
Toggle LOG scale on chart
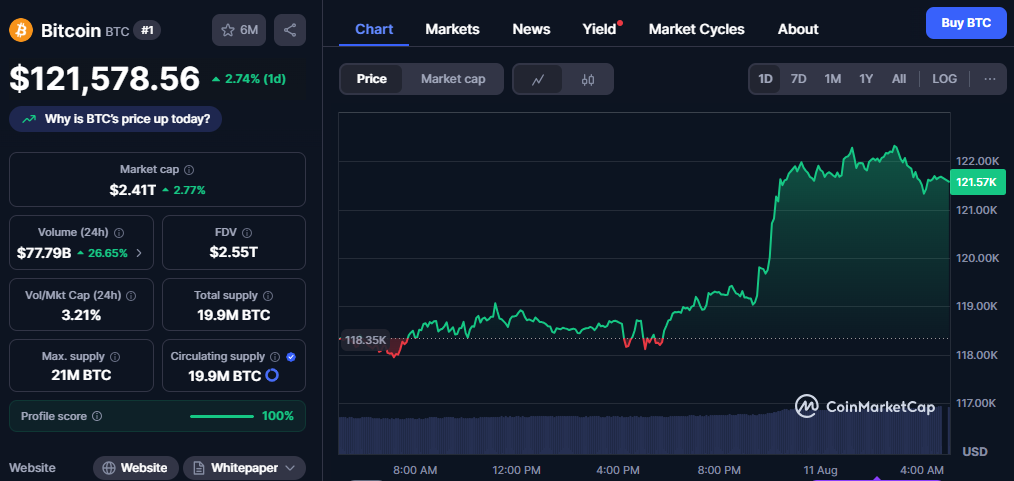coord(944,79)
